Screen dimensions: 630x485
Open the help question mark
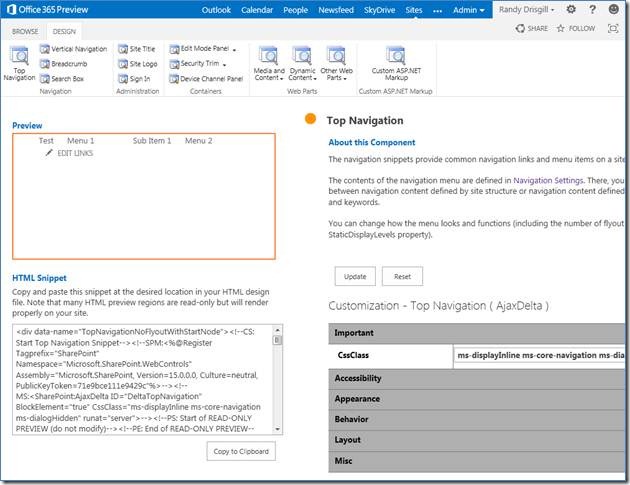(593, 9)
